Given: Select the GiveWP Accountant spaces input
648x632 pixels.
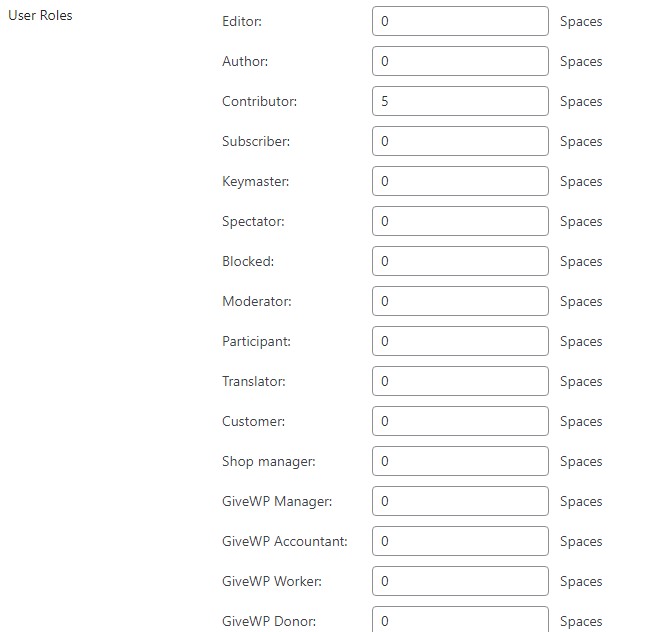Looking at the screenshot, I should point(460,541).
